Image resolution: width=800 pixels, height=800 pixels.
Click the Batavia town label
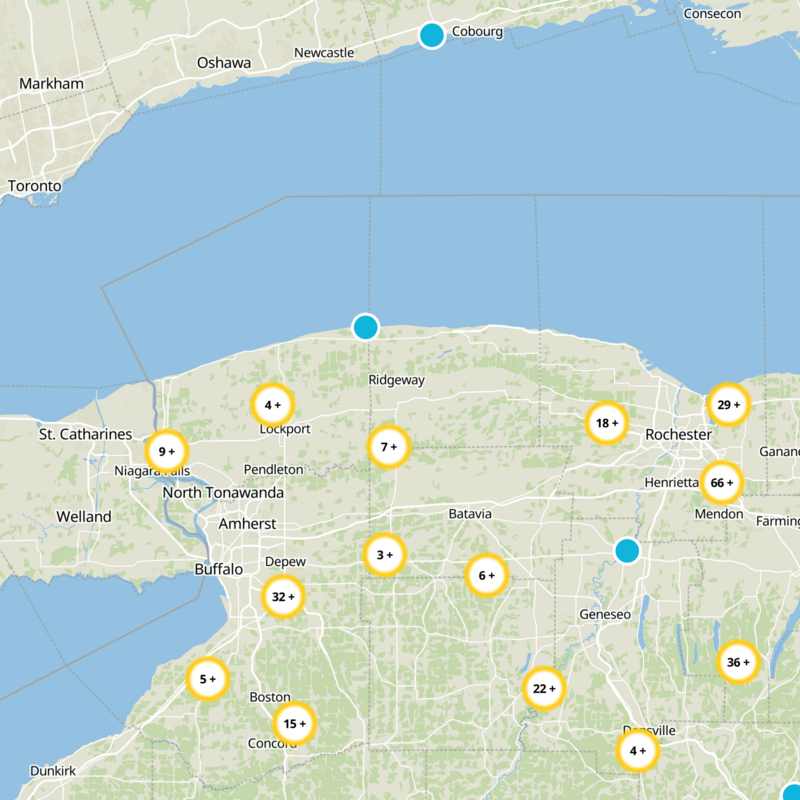click(x=470, y=514)
